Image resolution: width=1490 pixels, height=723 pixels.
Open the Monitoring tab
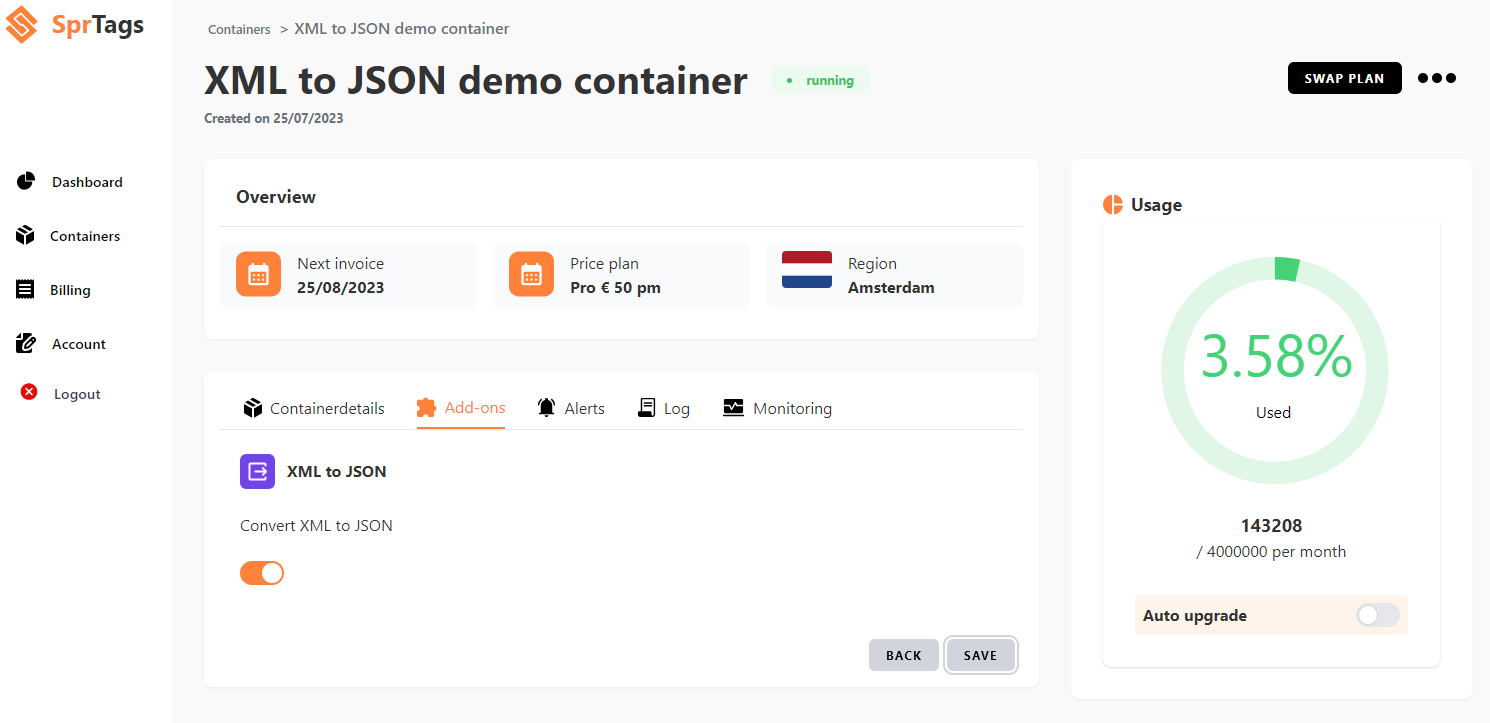click(777, 408)
